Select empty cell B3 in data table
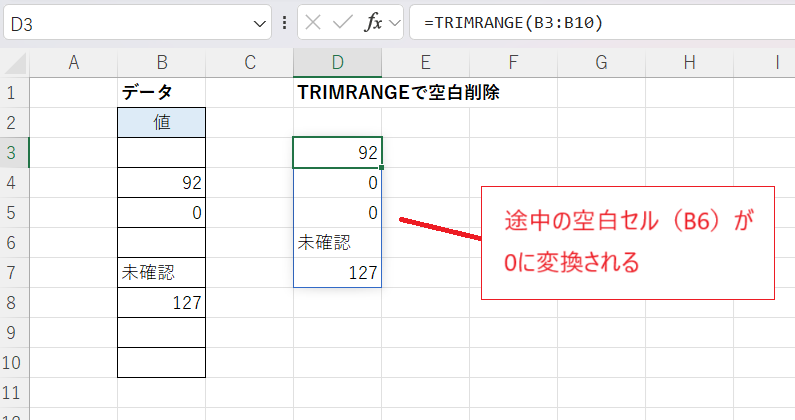 [162, 153]
